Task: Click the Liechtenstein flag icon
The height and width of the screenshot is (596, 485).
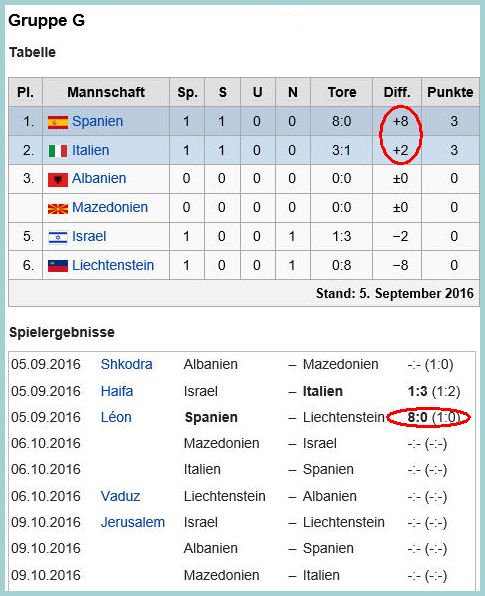Action: click(x=58, y=266)
